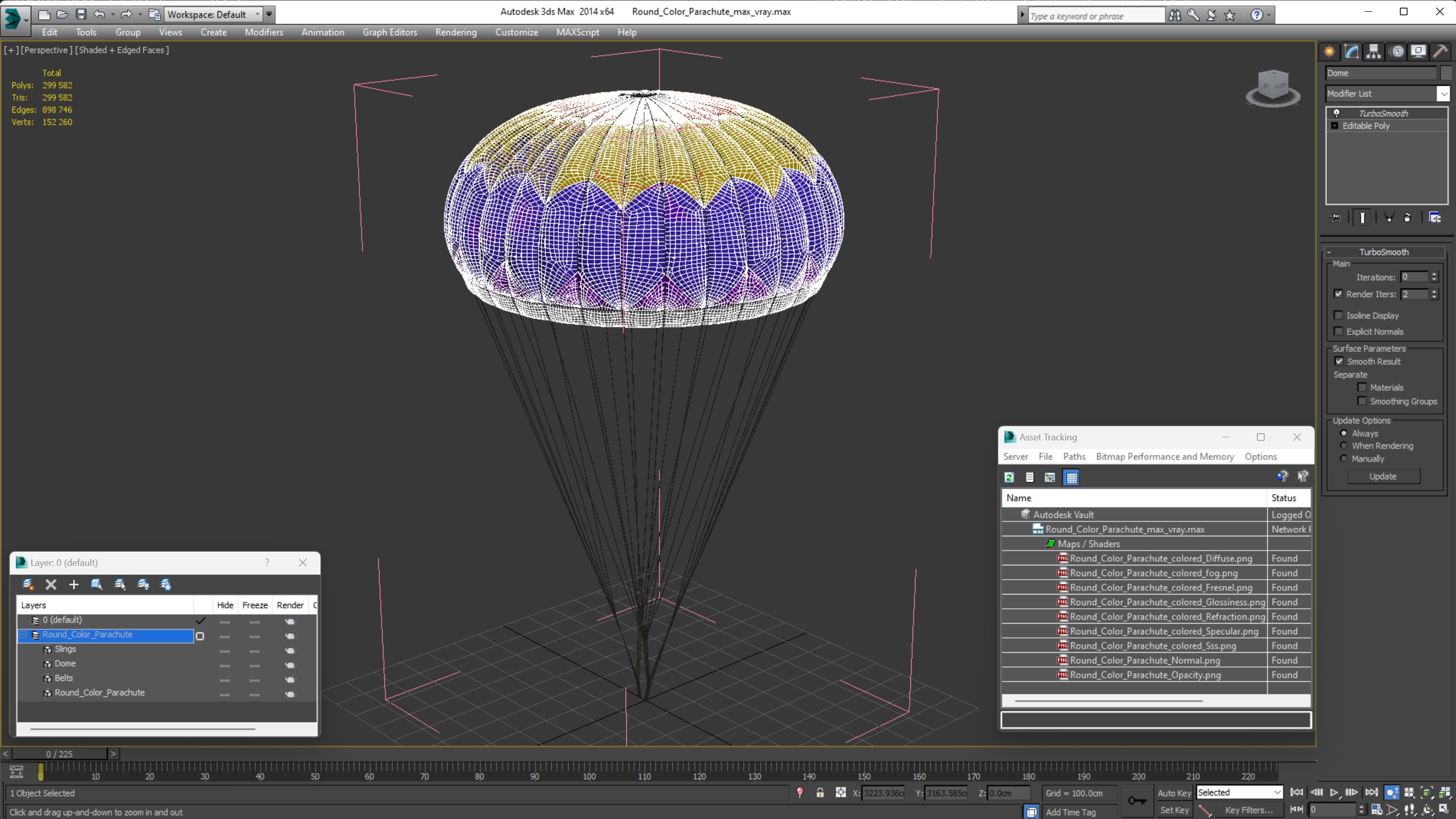Screen dimensions: 1456x819
Task: Click the Iterations spinner arrows
Action: 1434,277
